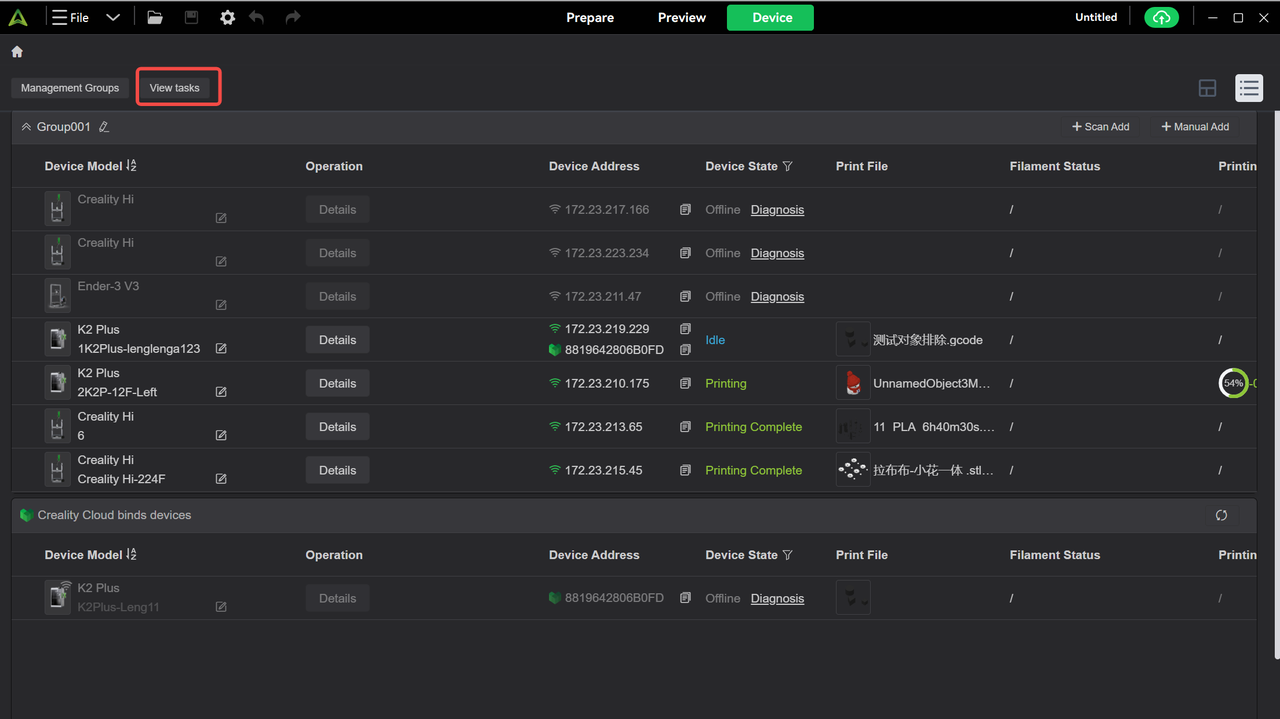
Task: Open Details for 2K2P-12F-Left
Action: (x=338, y=383)
